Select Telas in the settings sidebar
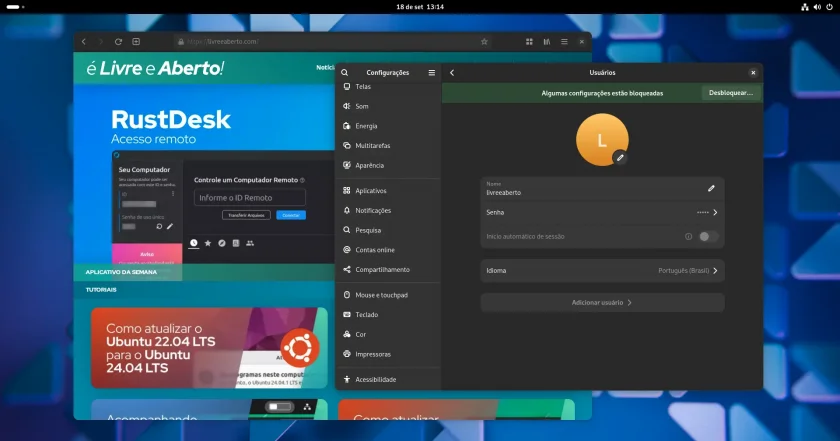Screen dimensions: 840x441 point(388,86)
